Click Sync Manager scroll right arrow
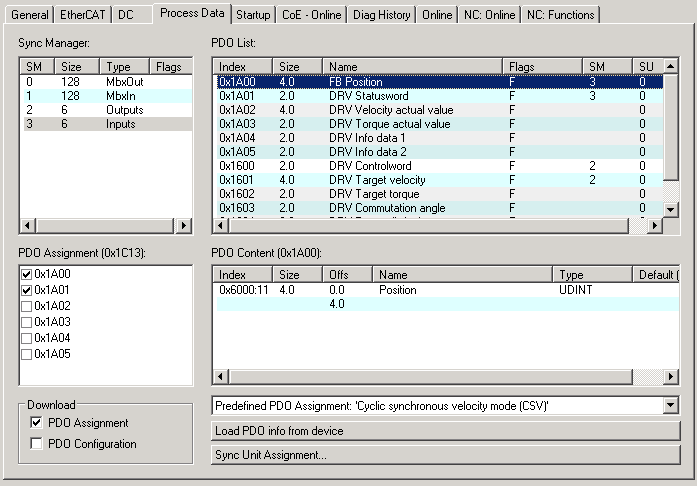The height and width of the screenshot is (486, 697). point(184,225)
